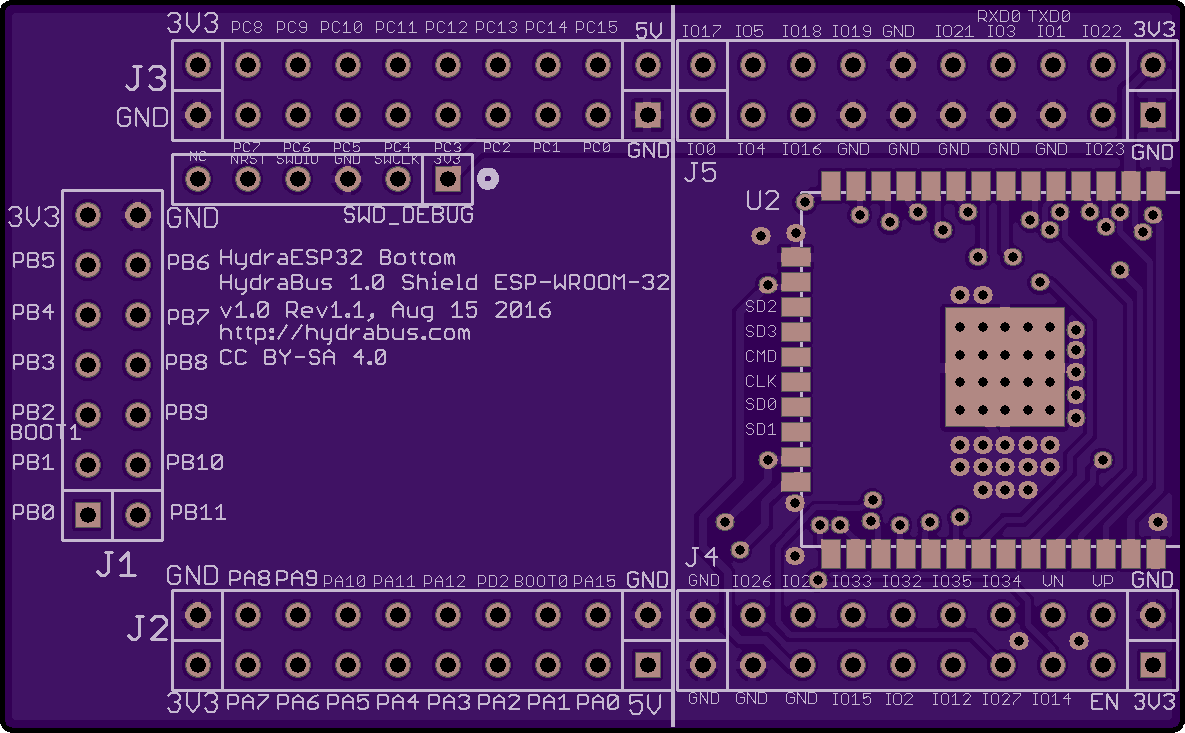This screenshot has width=1185, height=733.
Task: Click the "SD0" label beside U2
Action: (x=761, y=404)
